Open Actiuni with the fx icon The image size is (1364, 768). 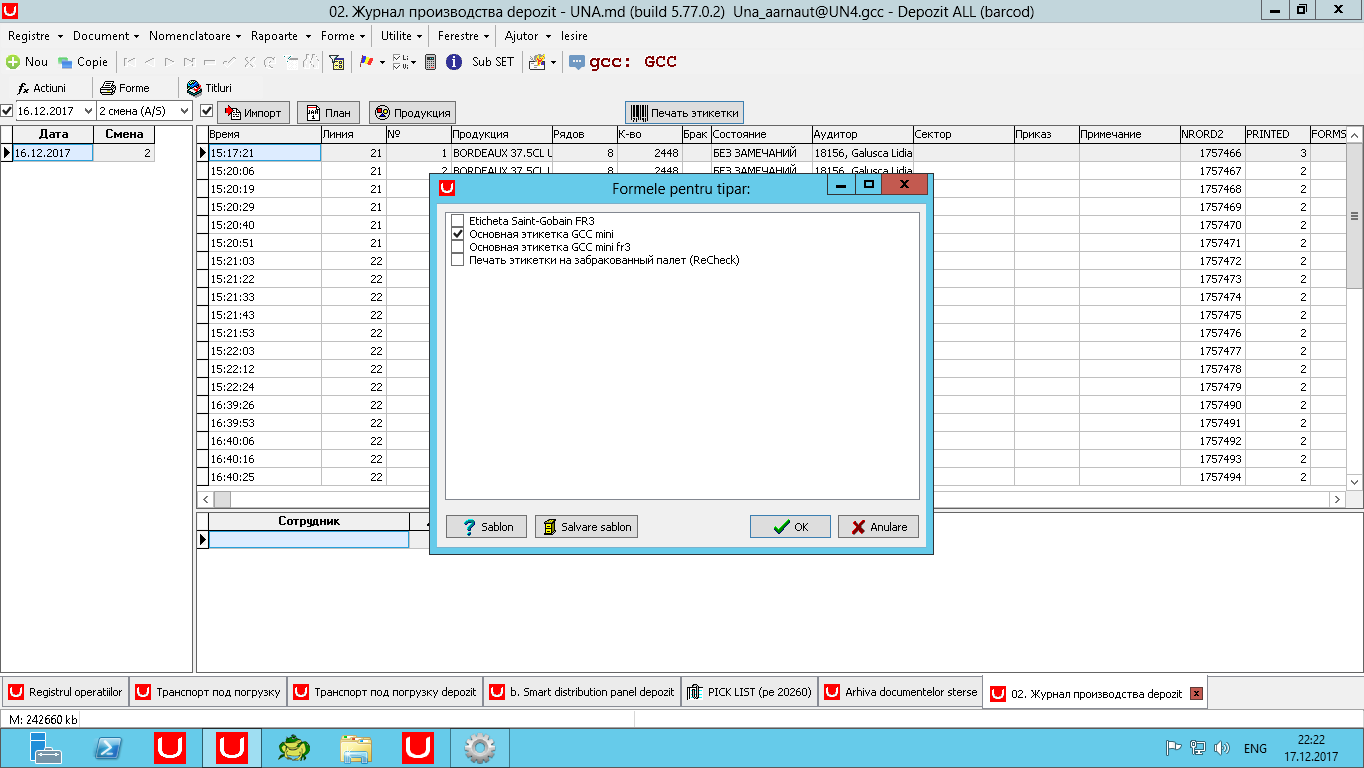point(42,88)
